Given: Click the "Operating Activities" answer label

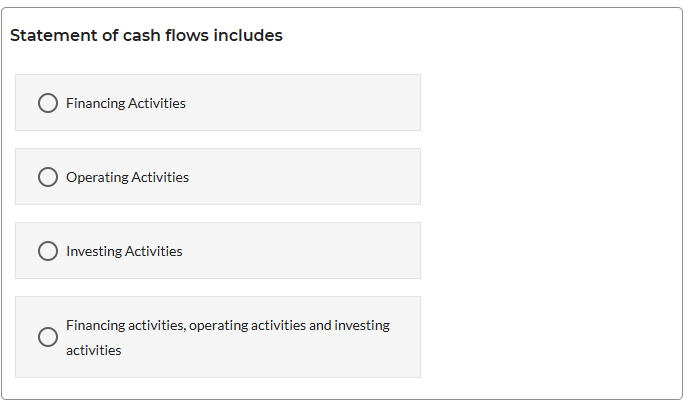Looking at the screenshot, I should [x=127, y=177].
